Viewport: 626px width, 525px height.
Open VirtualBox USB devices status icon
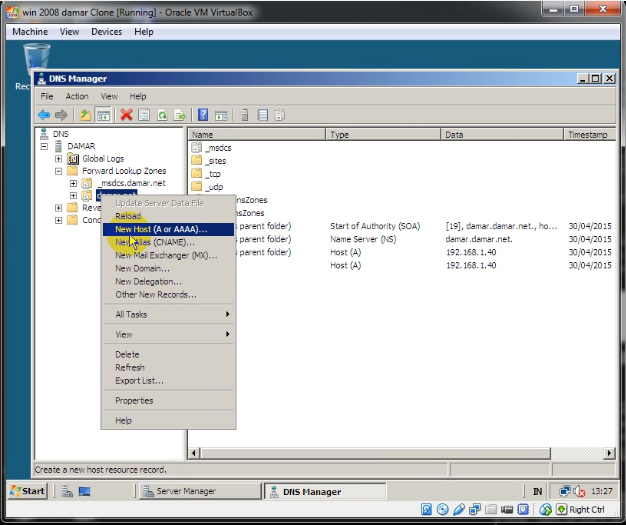[458, 509]
